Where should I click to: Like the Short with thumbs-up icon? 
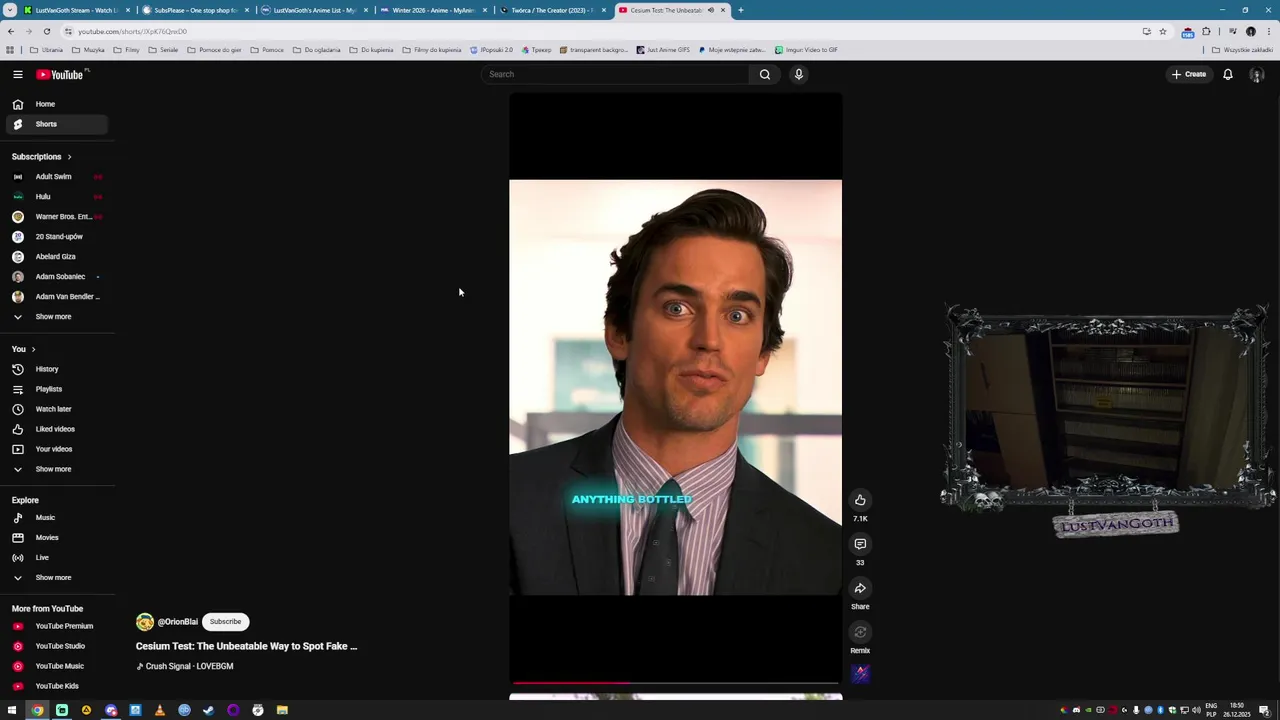point(860,500)
